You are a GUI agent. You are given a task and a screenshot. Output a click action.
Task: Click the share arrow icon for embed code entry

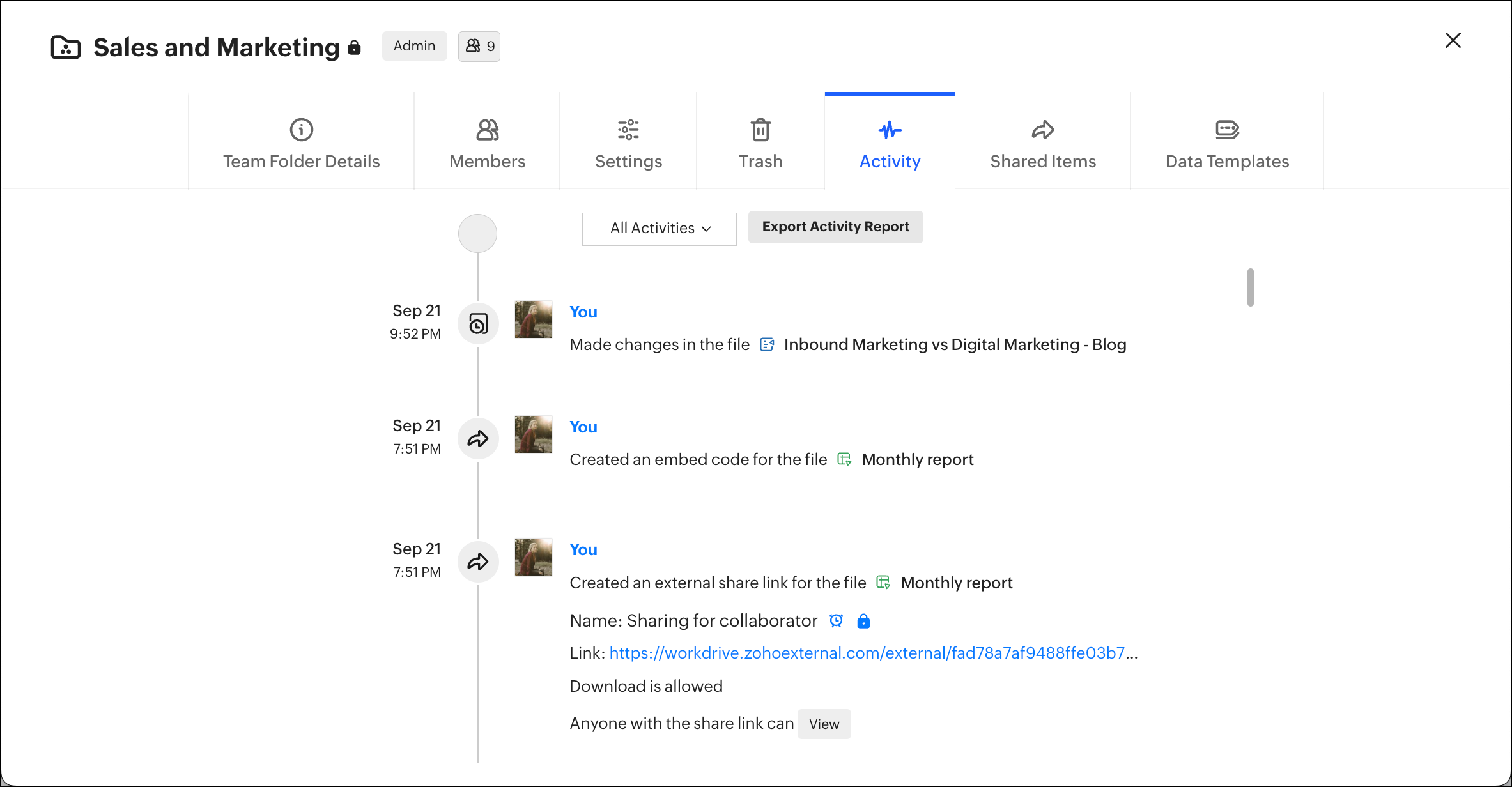(x=478, y=439)
